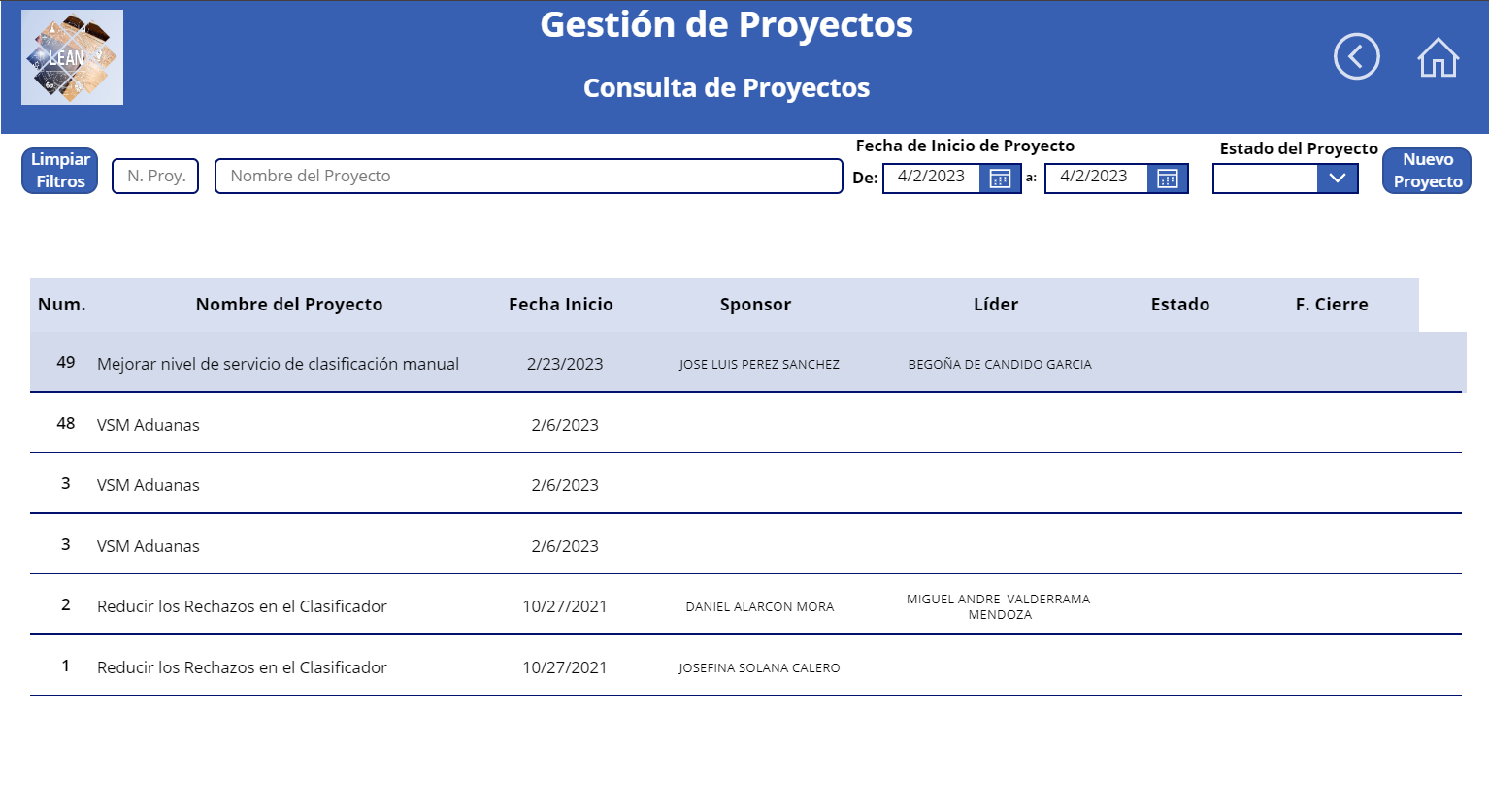Click the 'De' start date text field
This screenshot has width=1489, height=812.
[x=931, y=177]
